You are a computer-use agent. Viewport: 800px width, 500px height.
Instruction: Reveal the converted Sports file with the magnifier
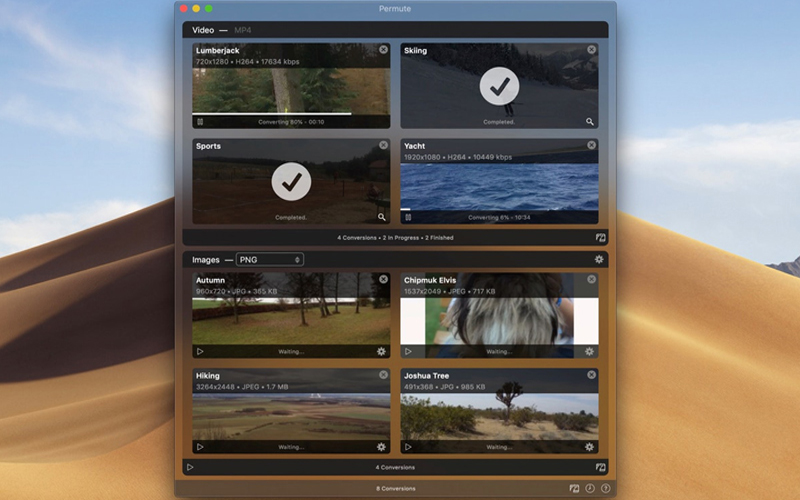(x=382, y=217)
